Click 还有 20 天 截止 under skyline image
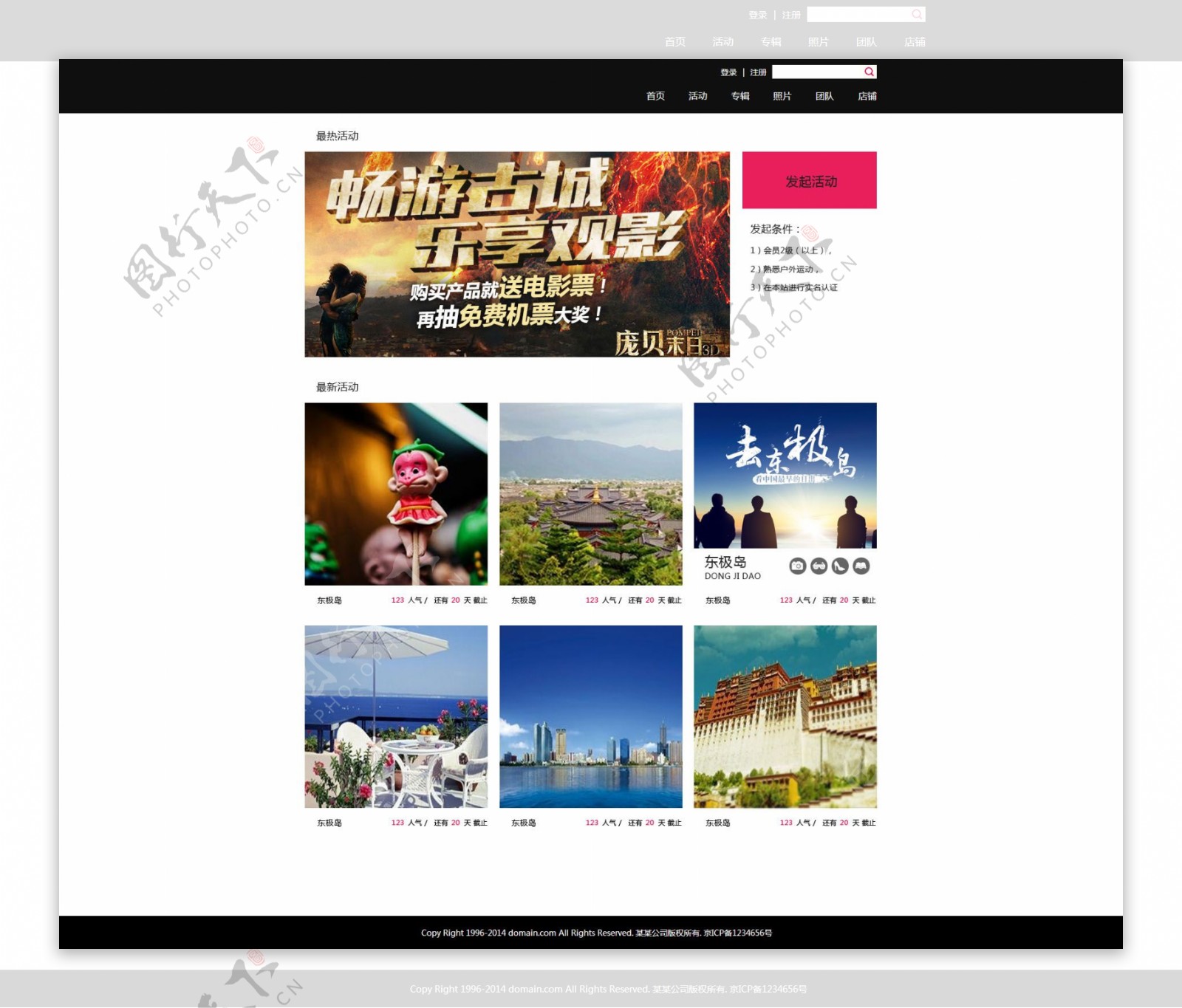The width and height of the screenshot is (1182, 1008). [655, 823]
